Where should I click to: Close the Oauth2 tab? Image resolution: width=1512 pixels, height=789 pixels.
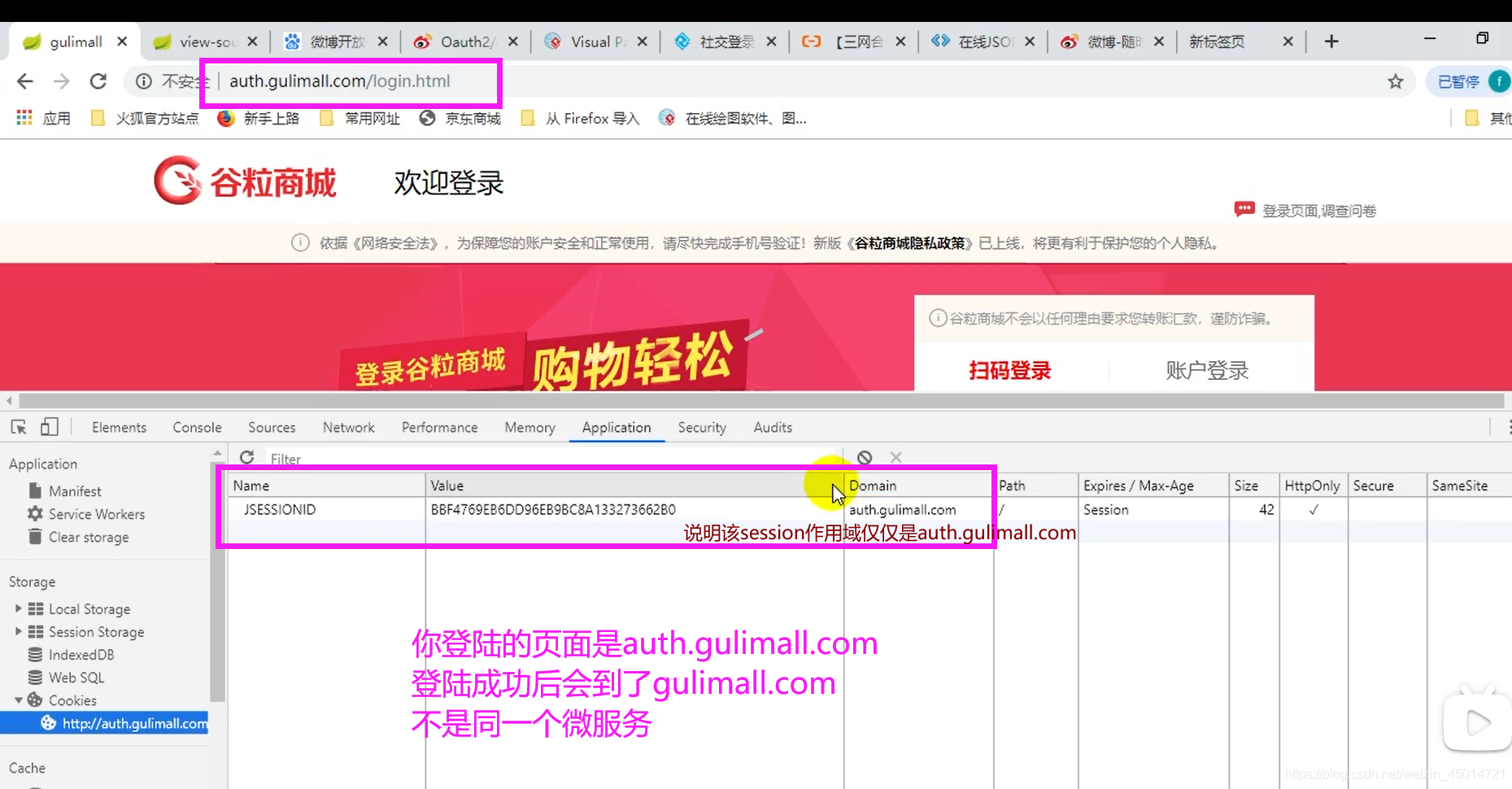[513, 41]
